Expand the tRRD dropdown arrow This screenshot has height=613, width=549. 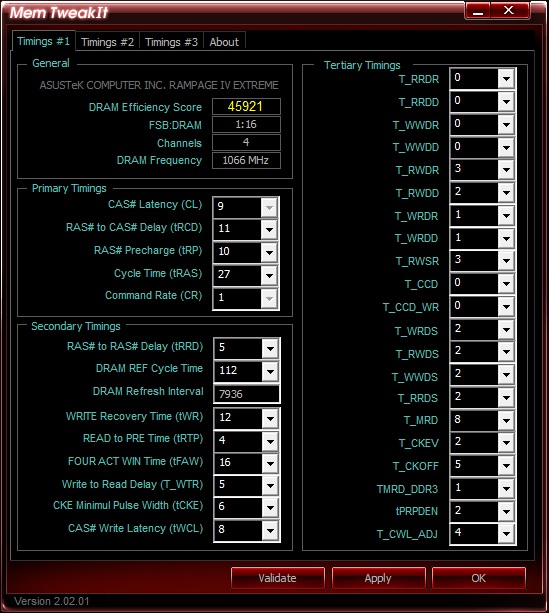270,348
